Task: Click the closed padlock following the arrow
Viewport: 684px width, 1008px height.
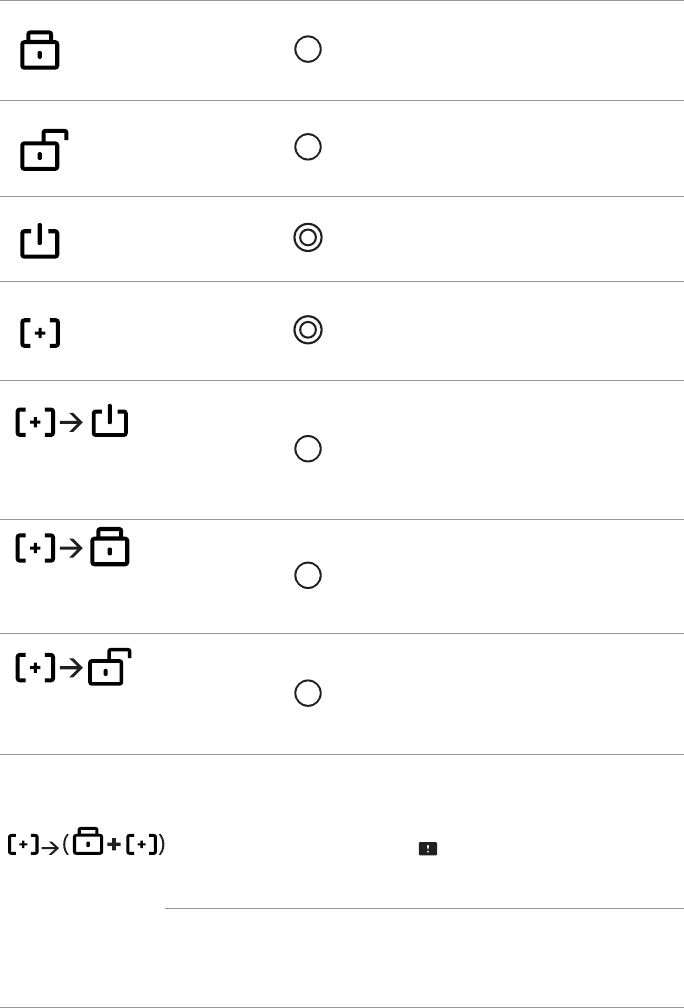Action: point(109,550)
